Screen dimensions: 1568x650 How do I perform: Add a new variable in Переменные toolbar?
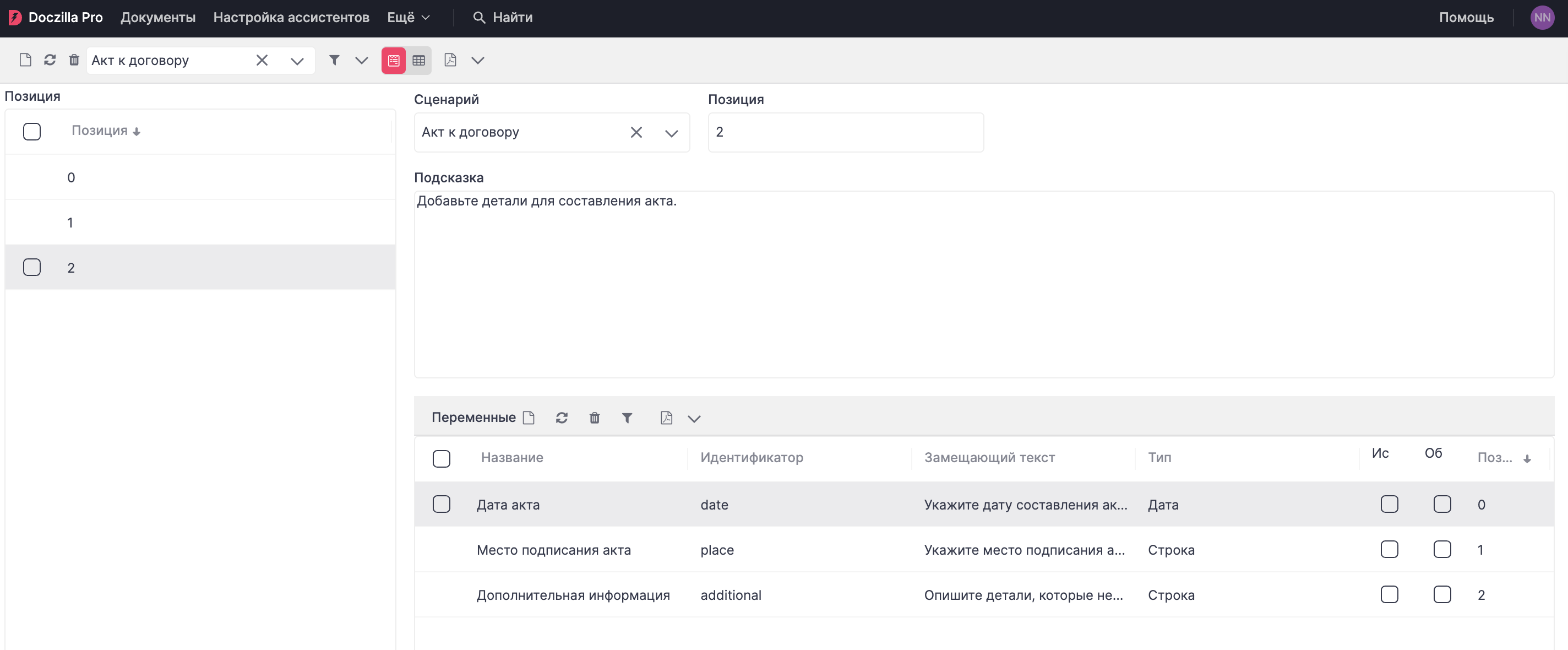(529, 418)
